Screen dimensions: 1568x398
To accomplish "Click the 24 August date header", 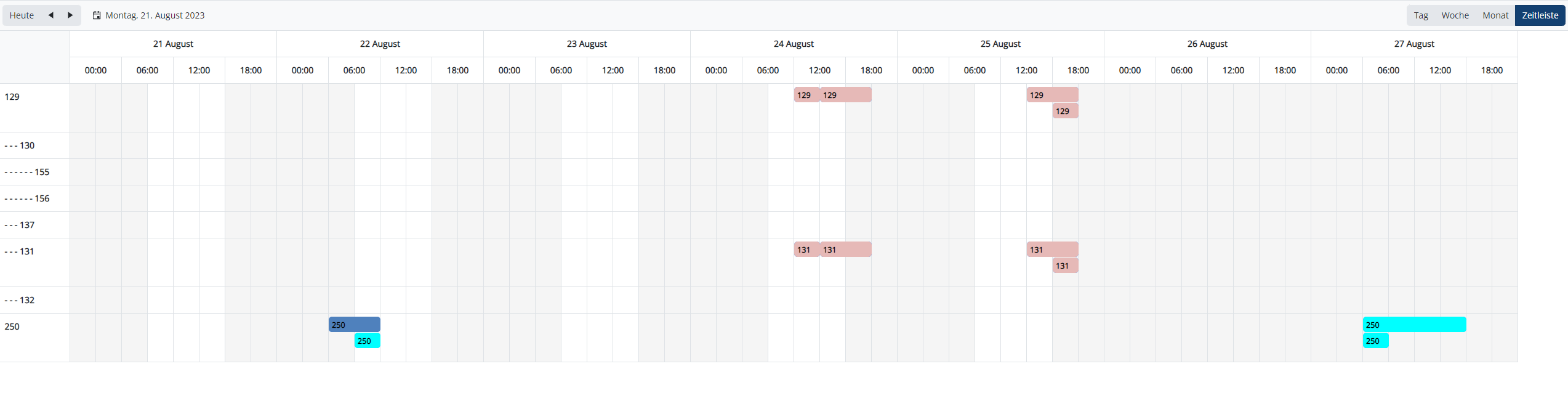I will coord(794,44).
